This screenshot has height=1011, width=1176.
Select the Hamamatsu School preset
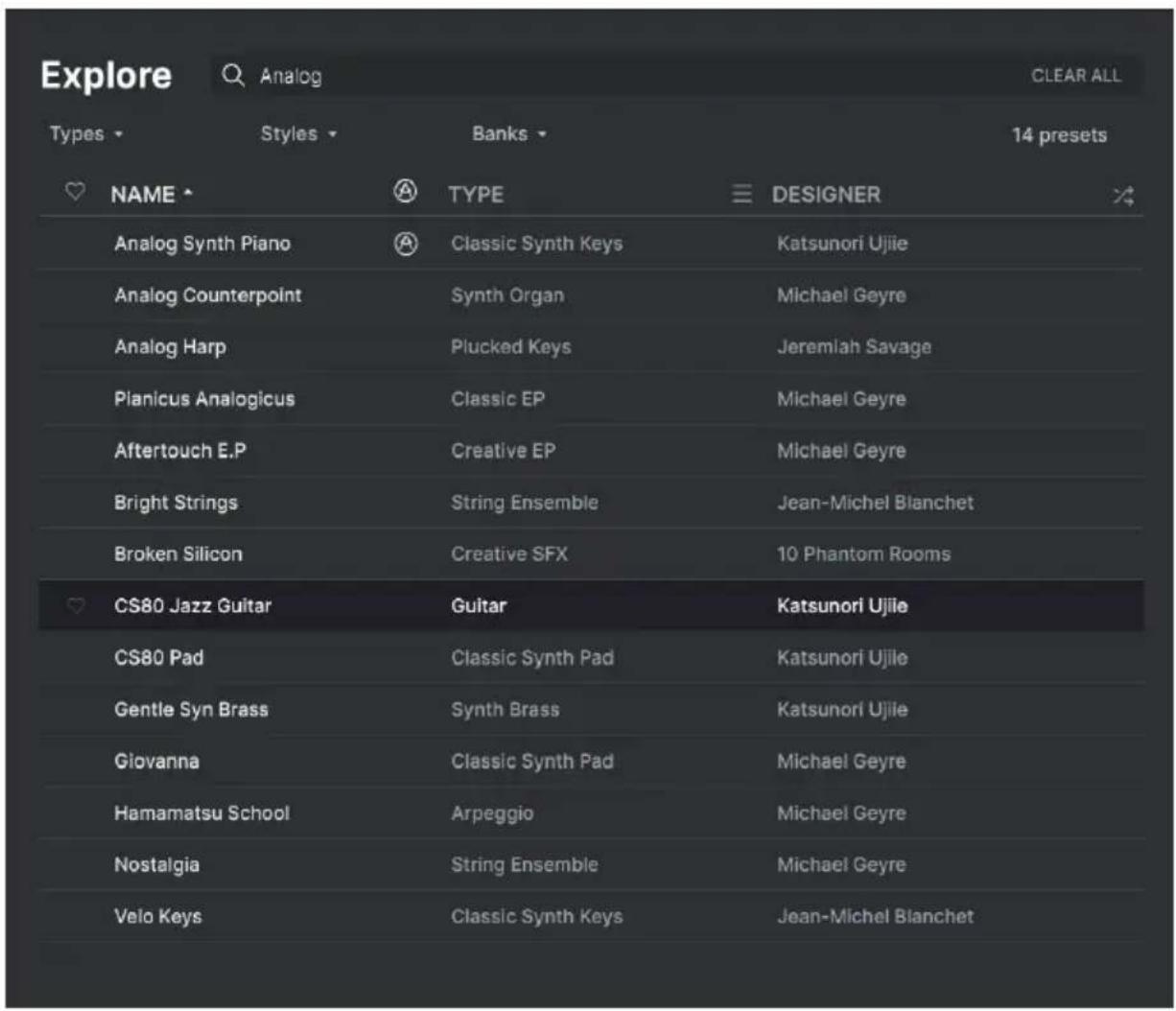(x=591, y=813)
